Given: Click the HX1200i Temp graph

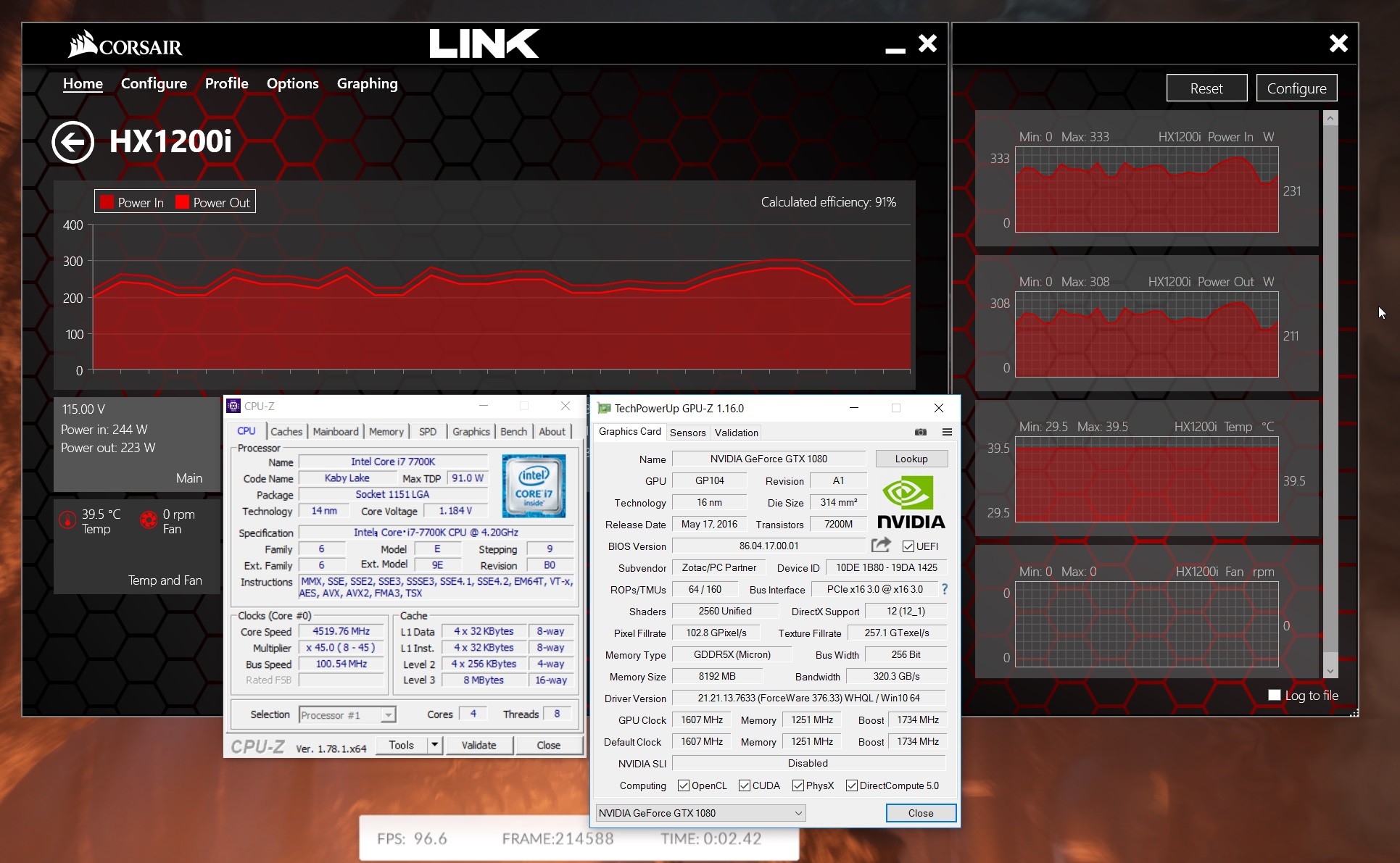Looking at the screenshot, I should [1146, 479].
